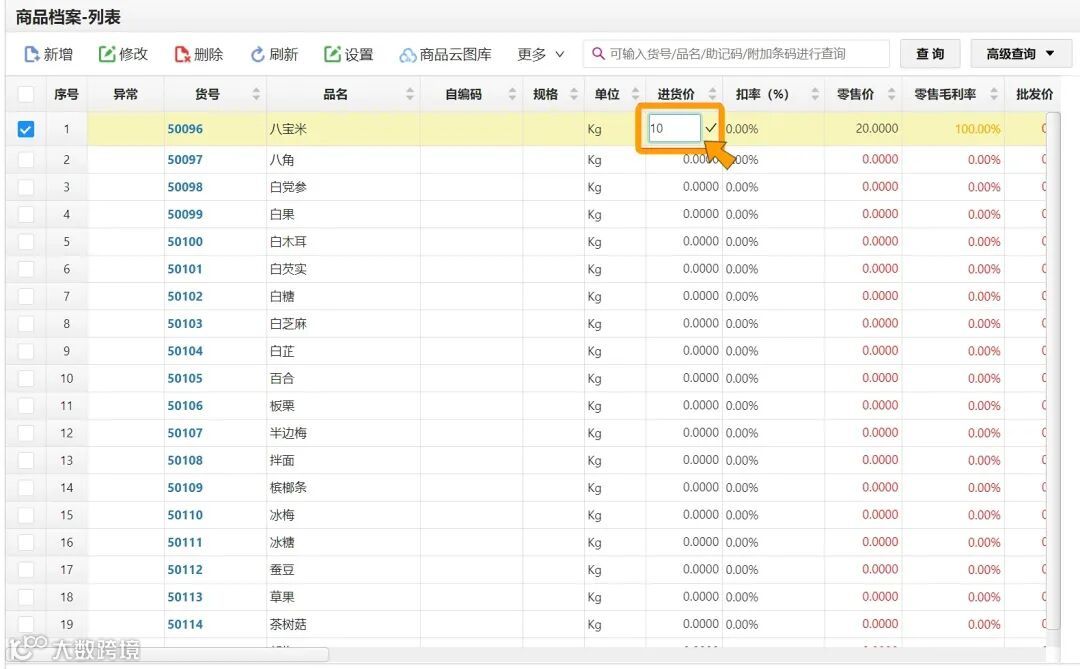Open the 高级查询 dropdown
Screen dimensions: 1080x669
pos(1021,54)
